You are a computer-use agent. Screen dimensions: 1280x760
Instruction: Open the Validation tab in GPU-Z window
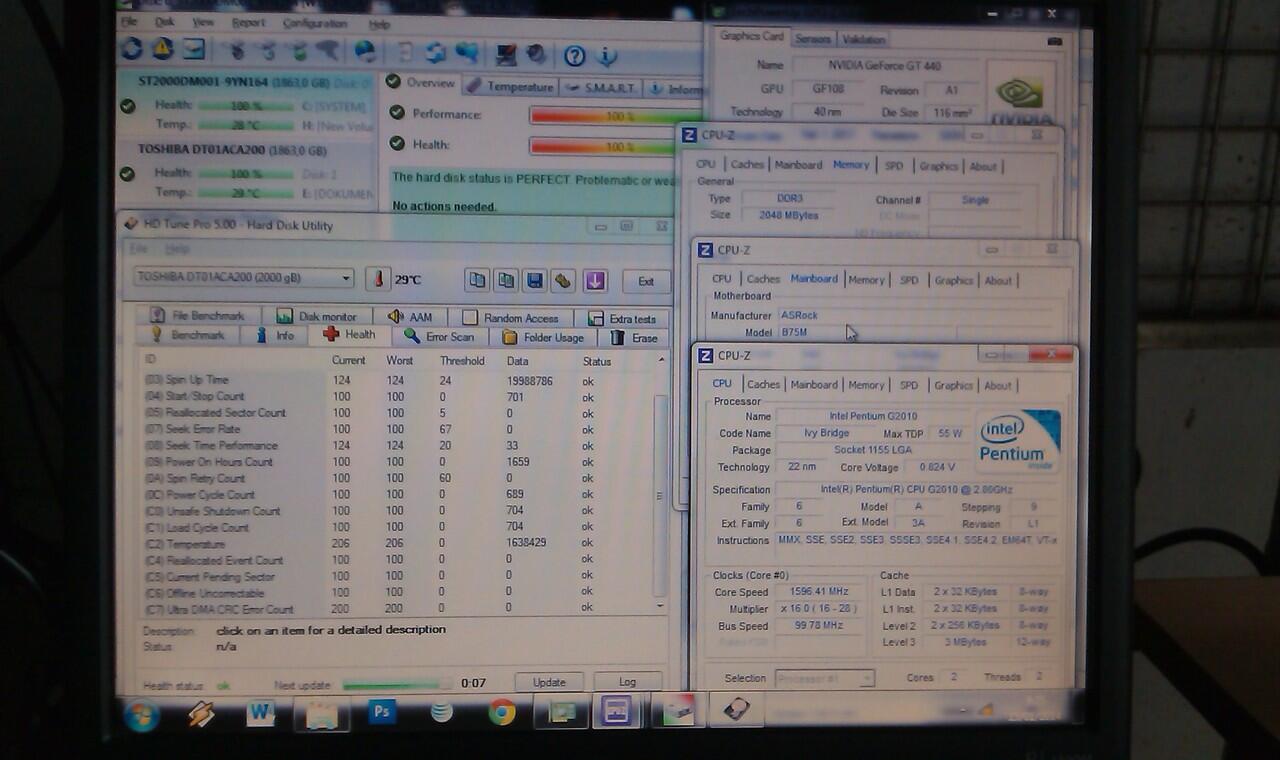pos(863,40)
